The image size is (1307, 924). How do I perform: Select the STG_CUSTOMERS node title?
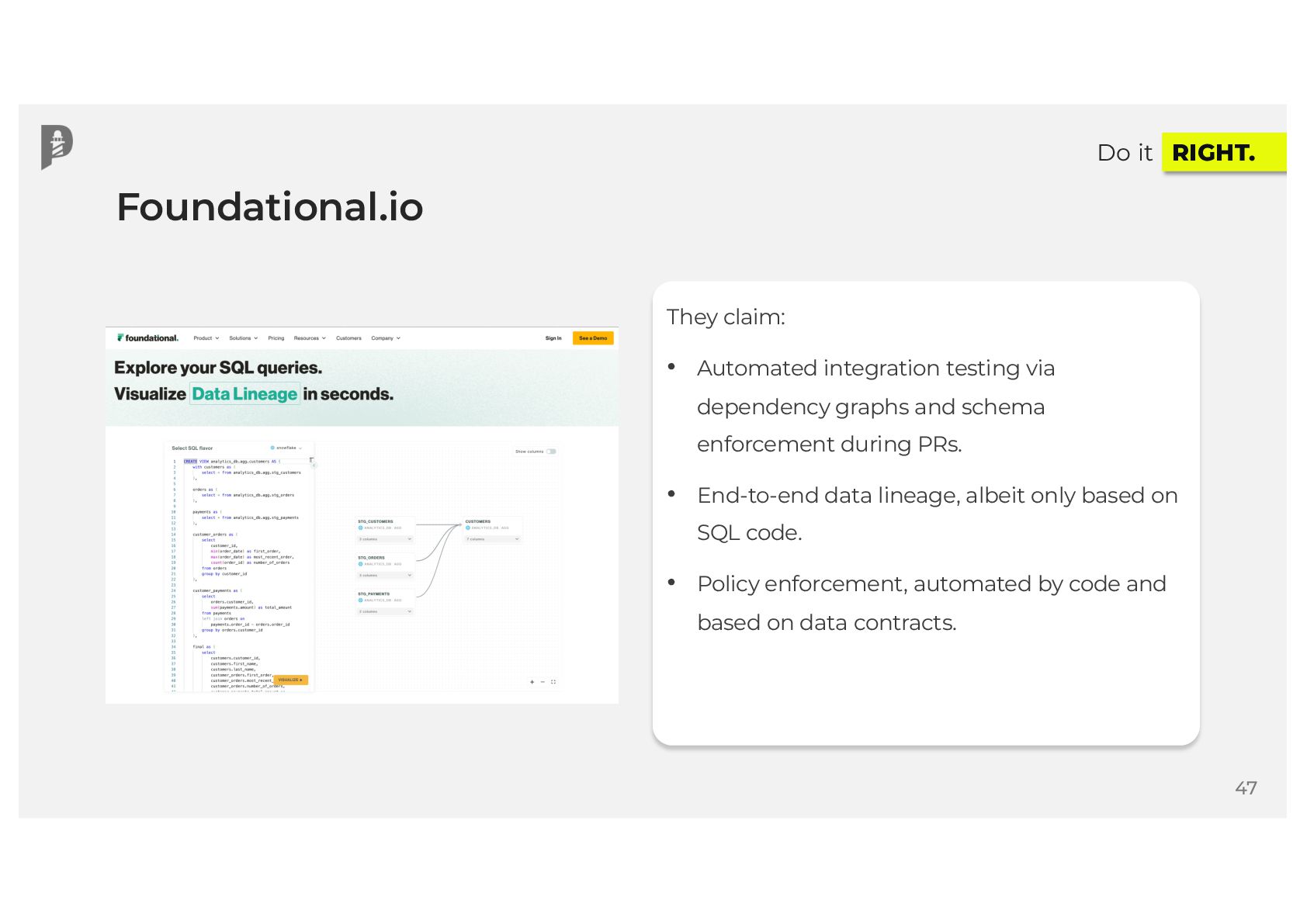point(376,521)
